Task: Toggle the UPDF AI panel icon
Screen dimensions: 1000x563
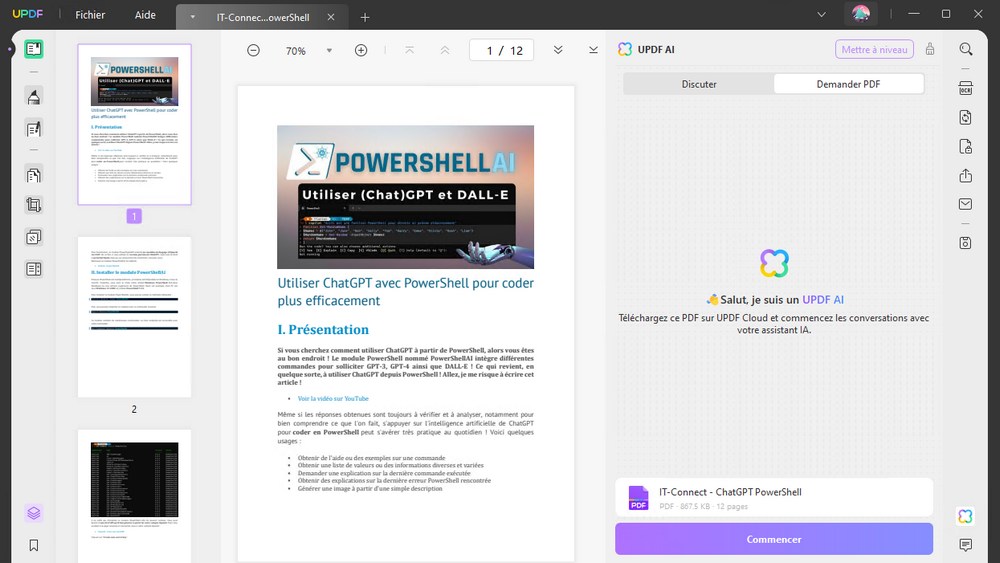Action: click(x=965, y=516)
